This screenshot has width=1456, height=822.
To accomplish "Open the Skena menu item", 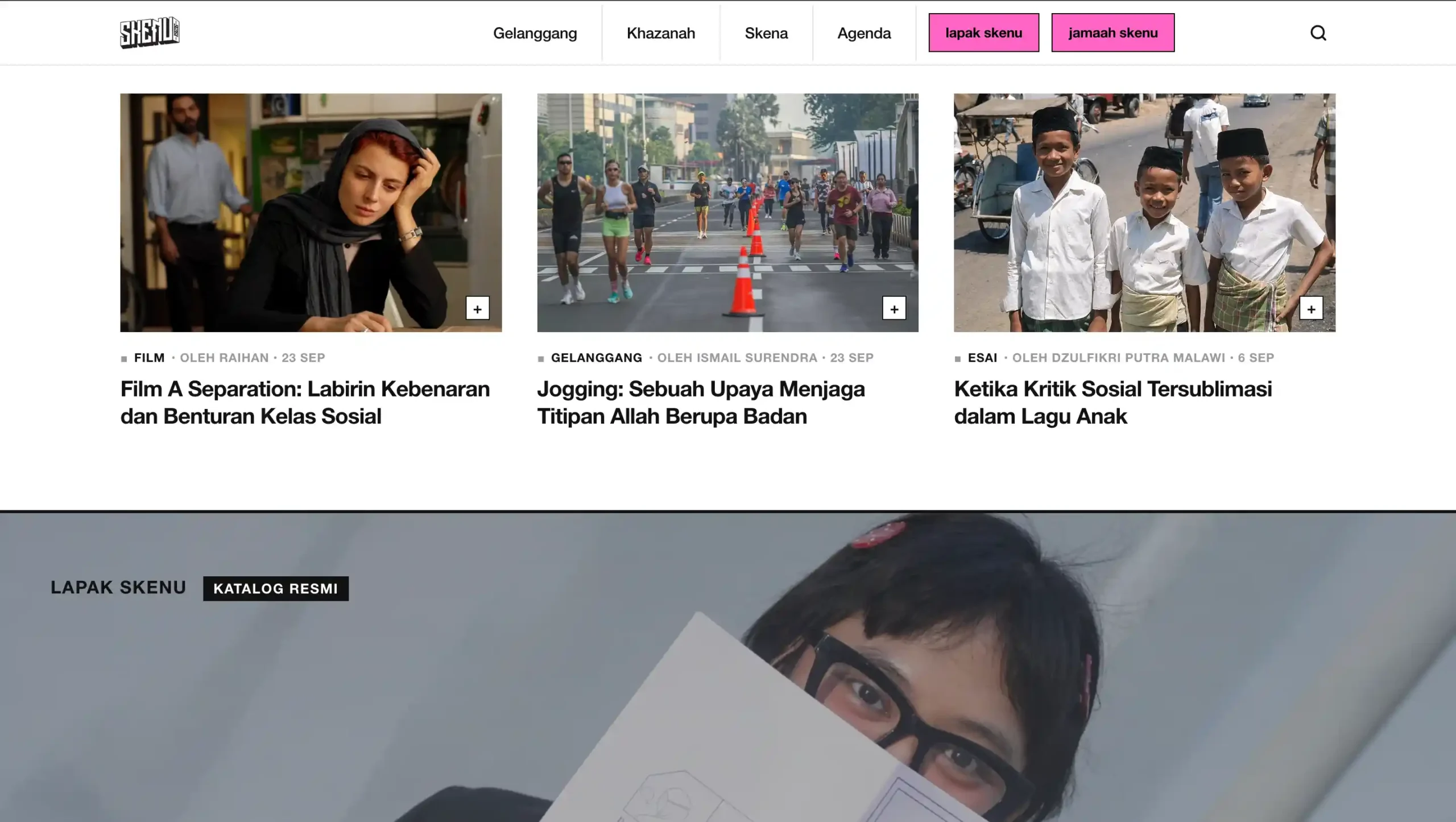I will pos(766,33).
